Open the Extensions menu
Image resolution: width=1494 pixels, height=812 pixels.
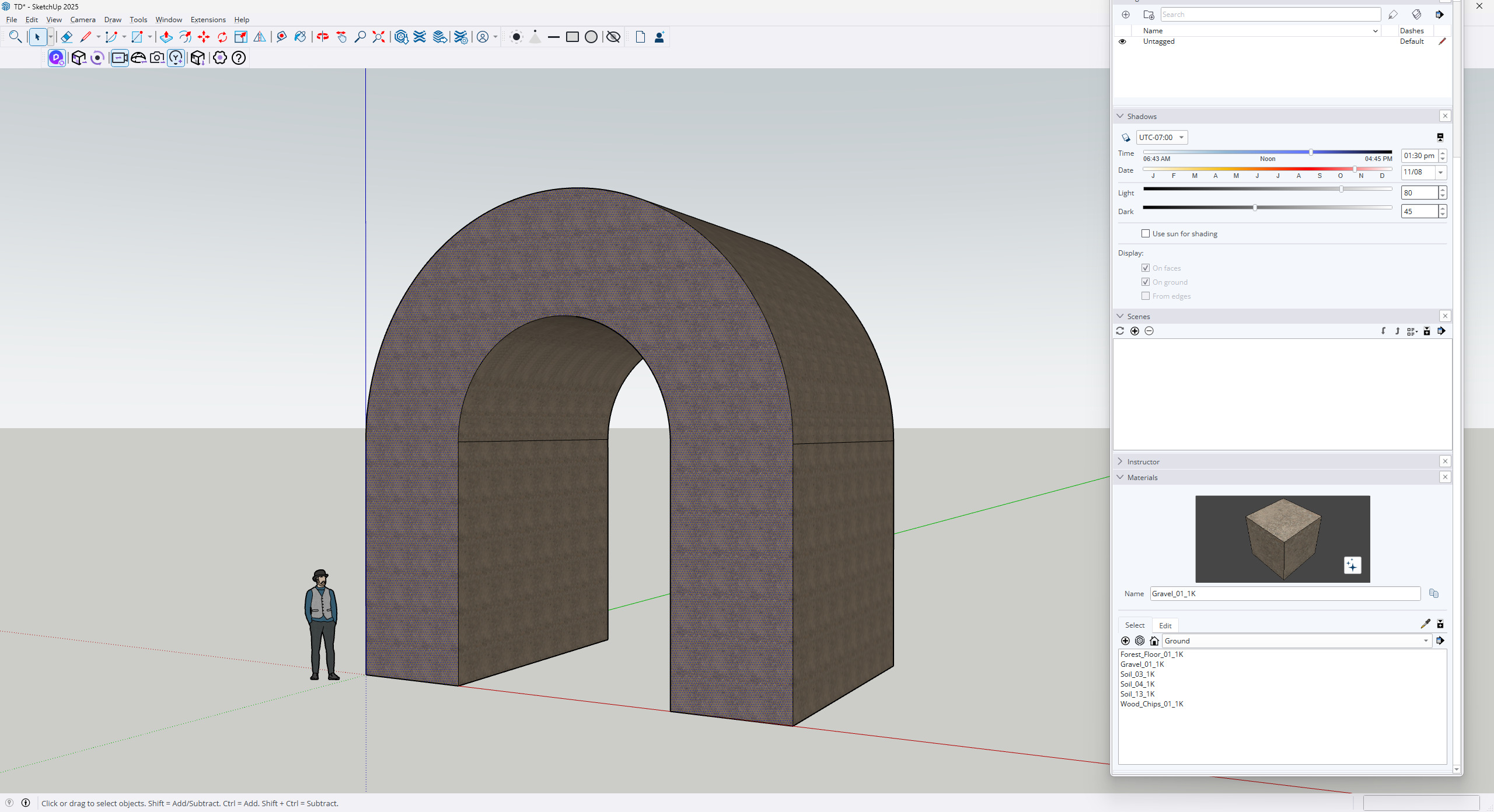click(x=208, y=20)
